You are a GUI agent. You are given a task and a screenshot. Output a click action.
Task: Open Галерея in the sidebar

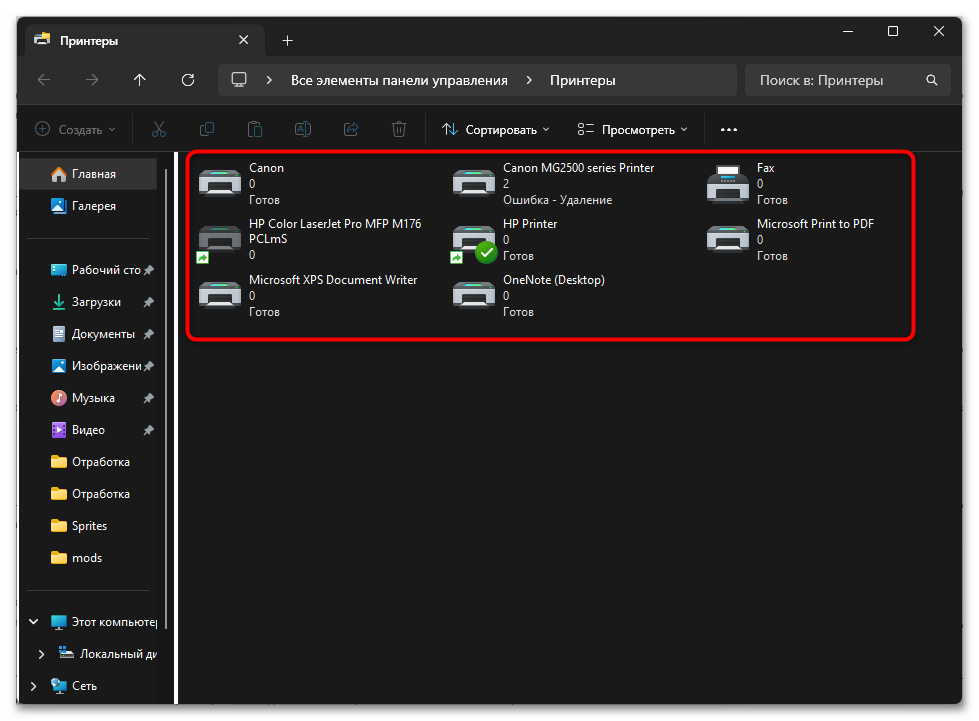coord(89,206)
